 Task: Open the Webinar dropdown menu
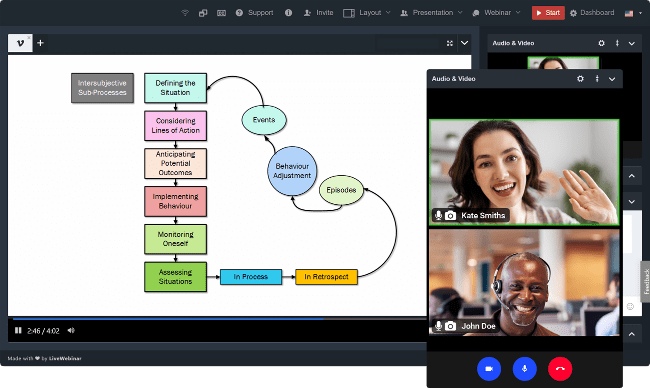pyautogui.click(x=496, y=13)
